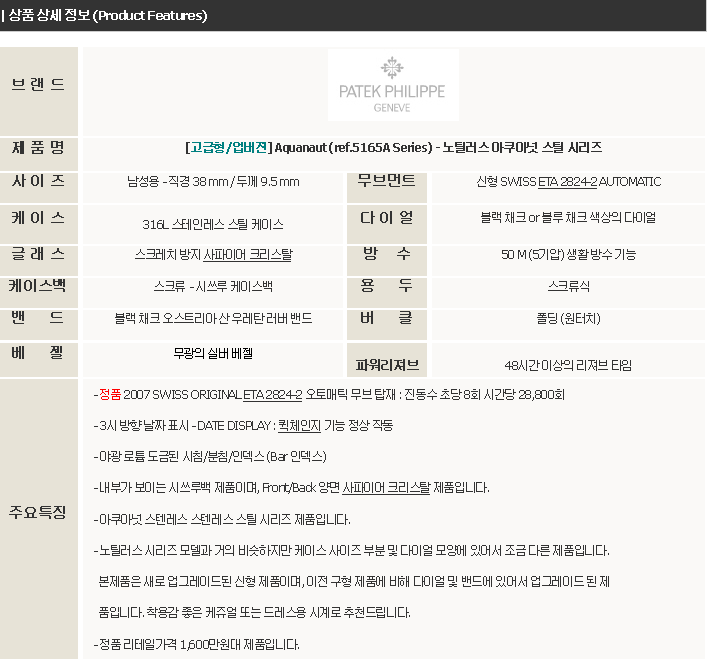The width and height of the screenshot is (708, 659).
Task: Click the line starting '본제품은 새로 업그레이드된'
Action: (354, 581)
